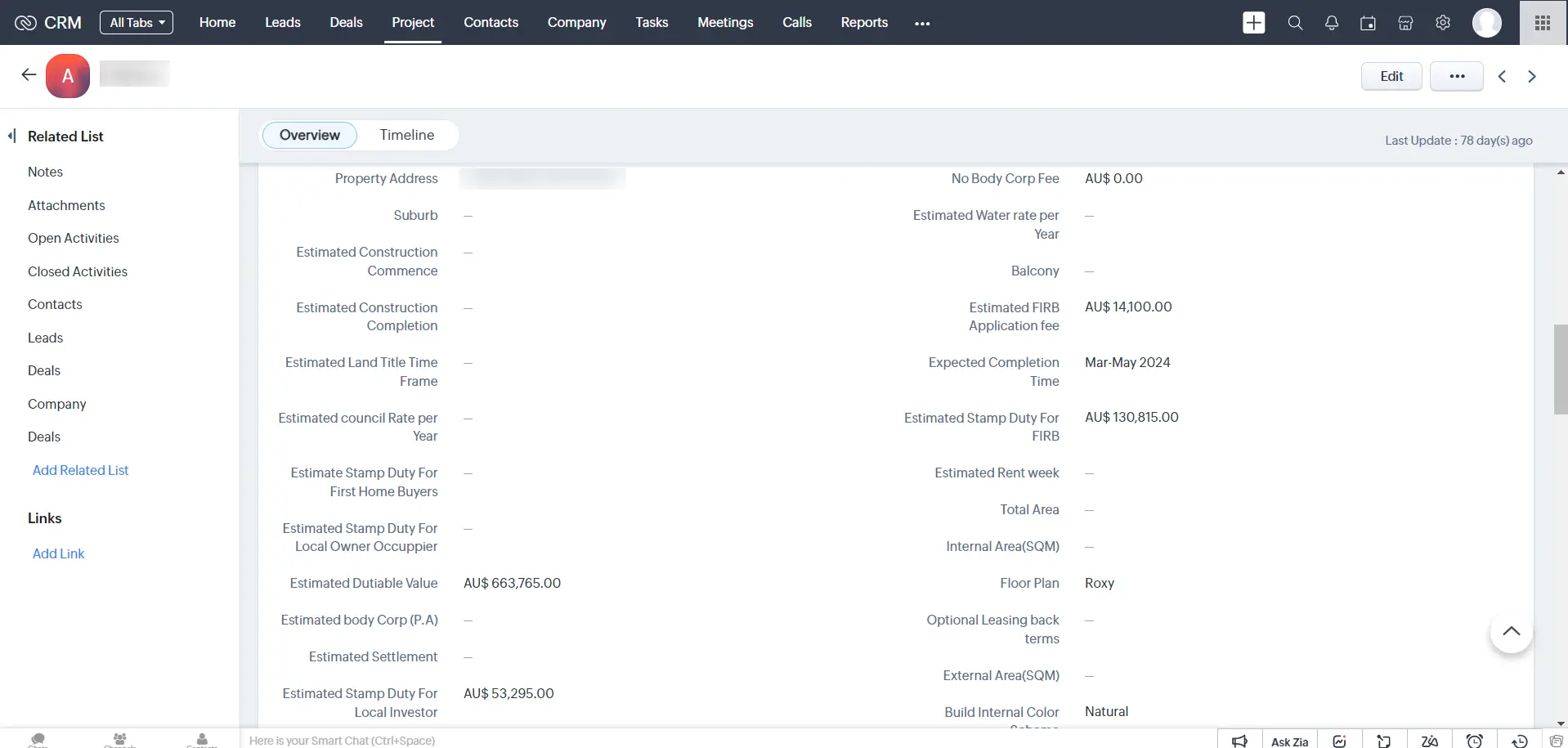Open the announcements megaphone icon in the bottom bar
Viewport: 1568px width, 748px height.
pyautogui.click(x=1239, y=741)
